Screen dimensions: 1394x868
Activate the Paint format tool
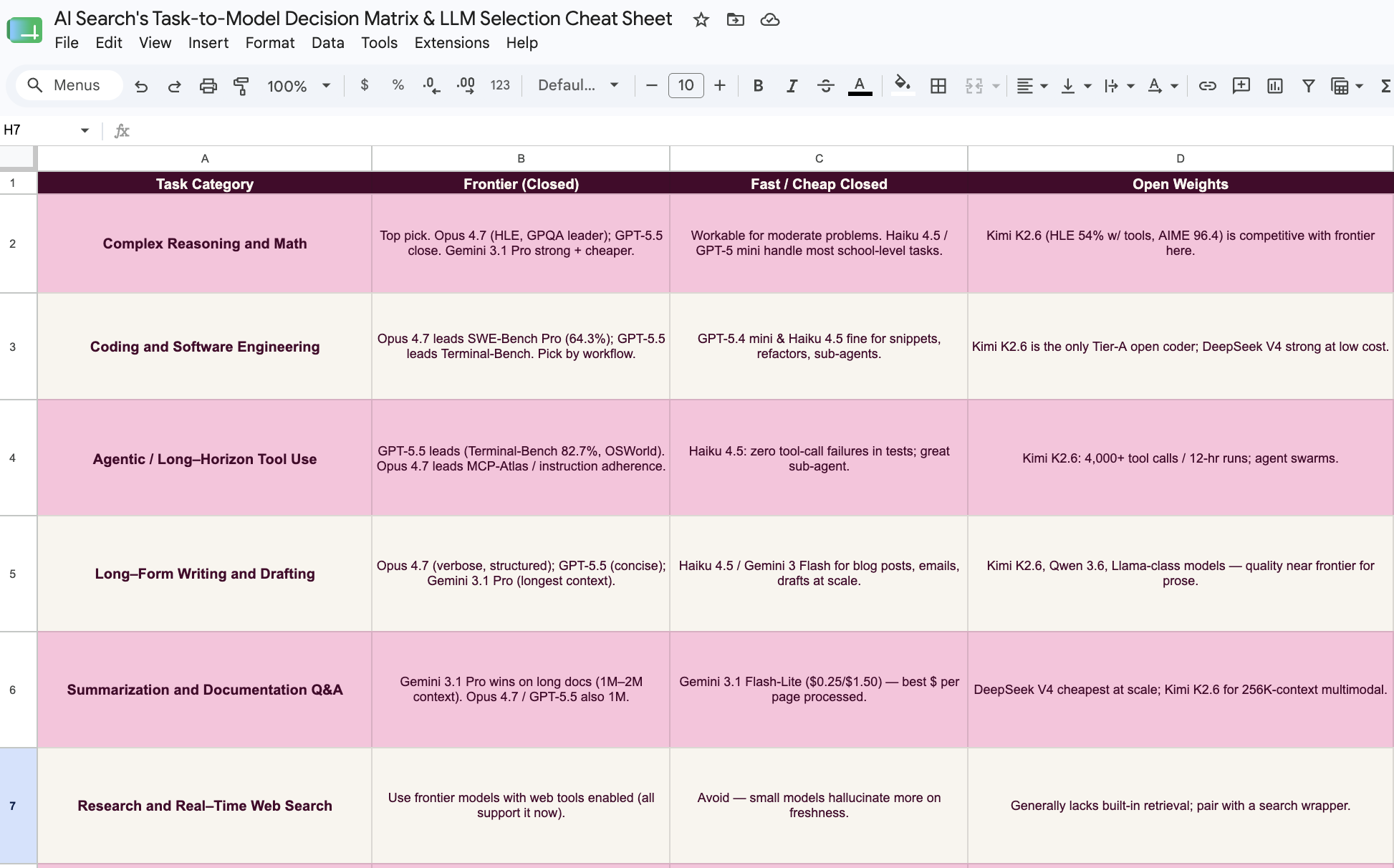pyautogui.click(x=241, y=86)
